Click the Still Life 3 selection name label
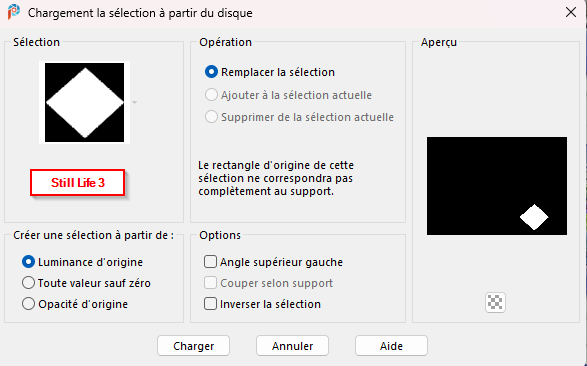Image resolution: width=587 pixels, height=366 pixels. click(77, 183)
